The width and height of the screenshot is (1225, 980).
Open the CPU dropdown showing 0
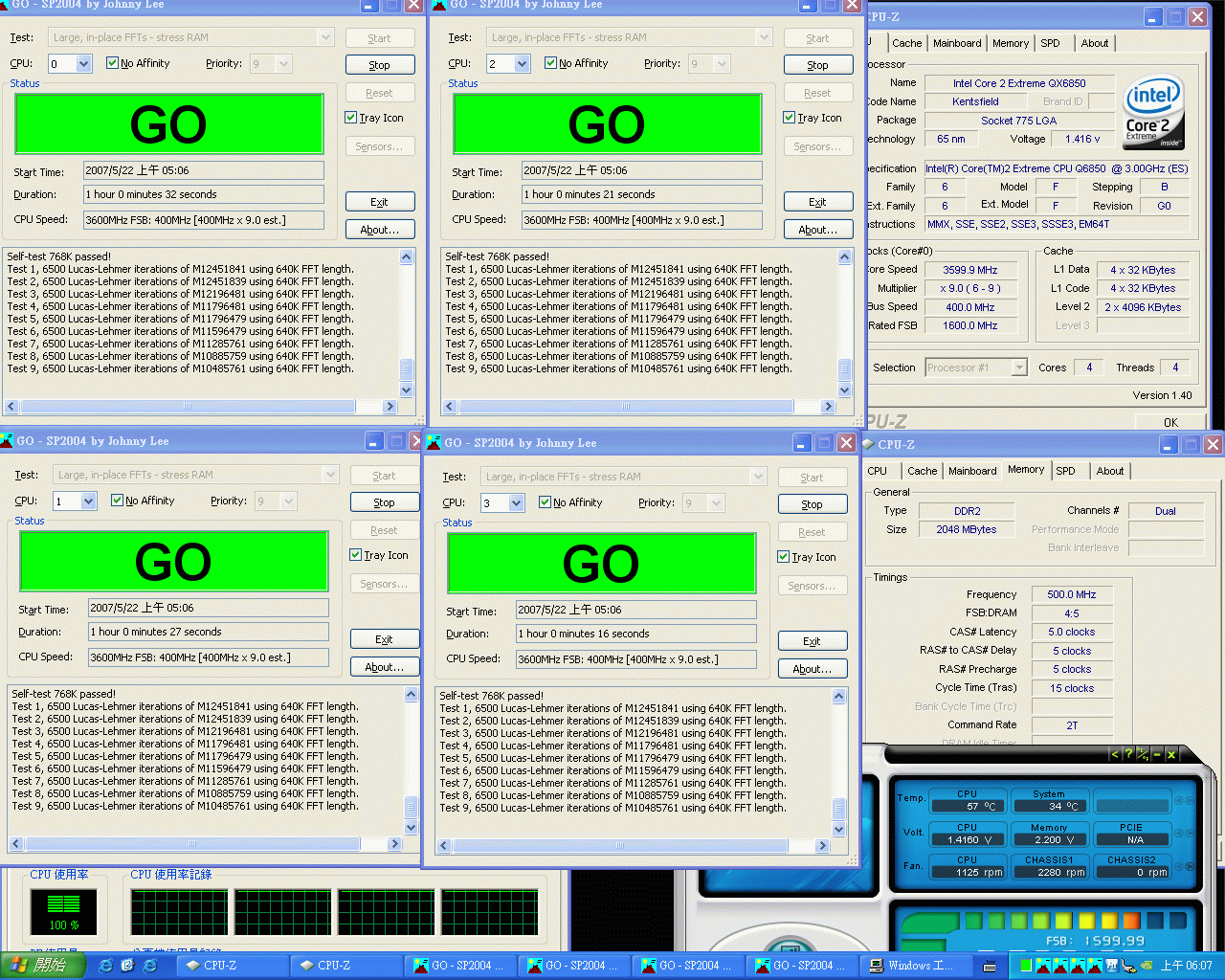[83, 64]
